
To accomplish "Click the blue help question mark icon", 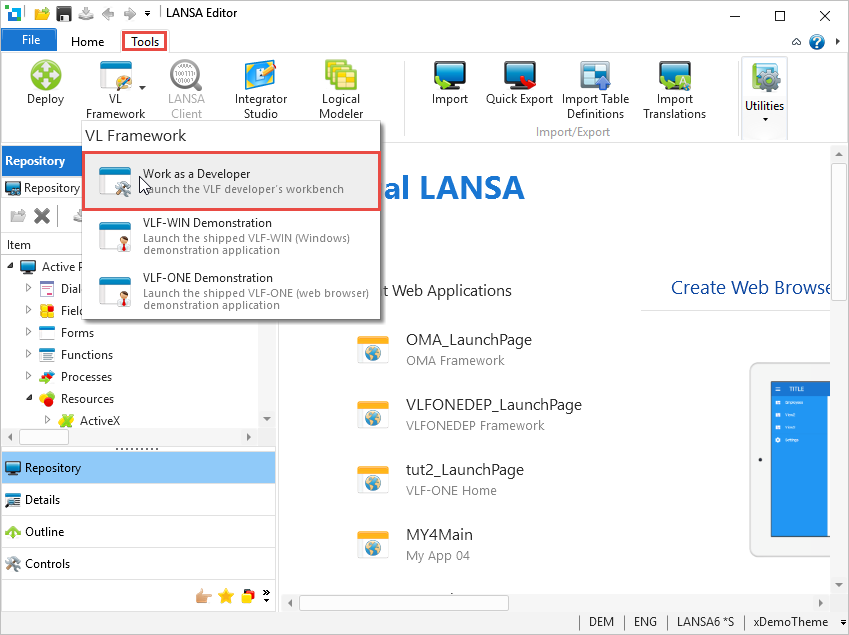I will click(x=817, y=42).
